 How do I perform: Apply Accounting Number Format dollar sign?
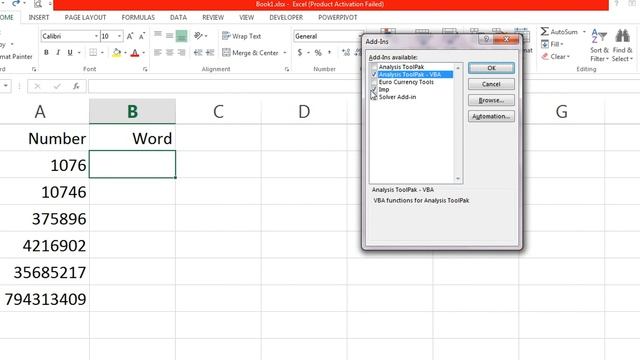coord(300,53)
